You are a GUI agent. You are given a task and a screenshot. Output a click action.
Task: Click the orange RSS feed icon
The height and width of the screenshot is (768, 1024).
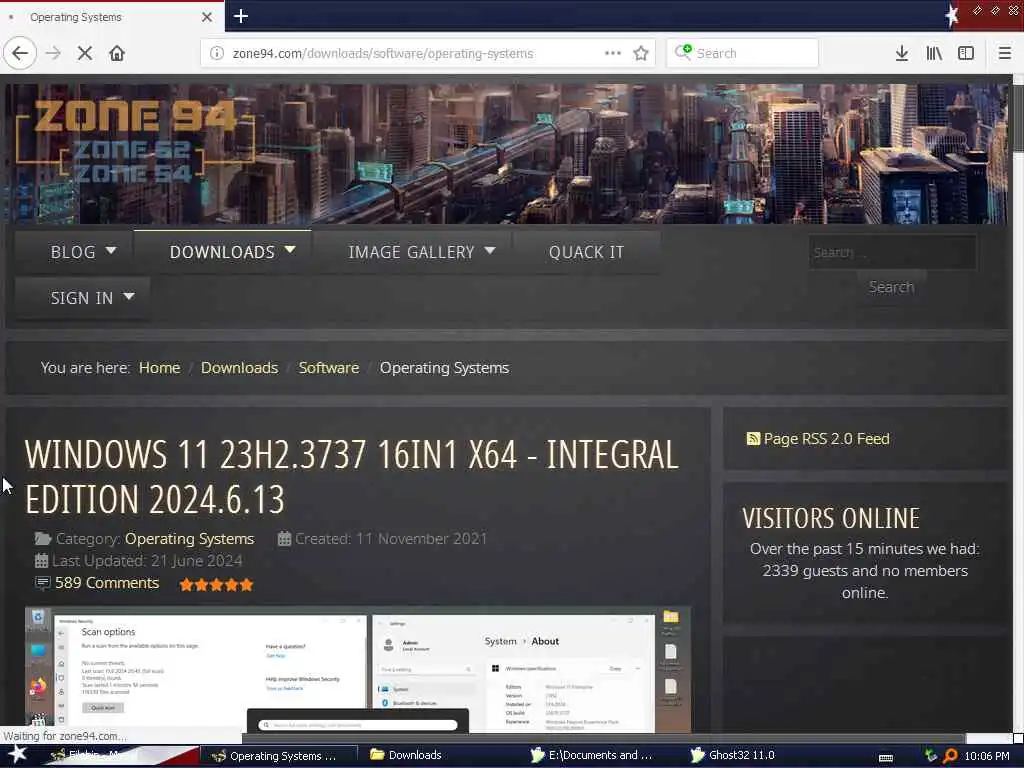(753, 439)
